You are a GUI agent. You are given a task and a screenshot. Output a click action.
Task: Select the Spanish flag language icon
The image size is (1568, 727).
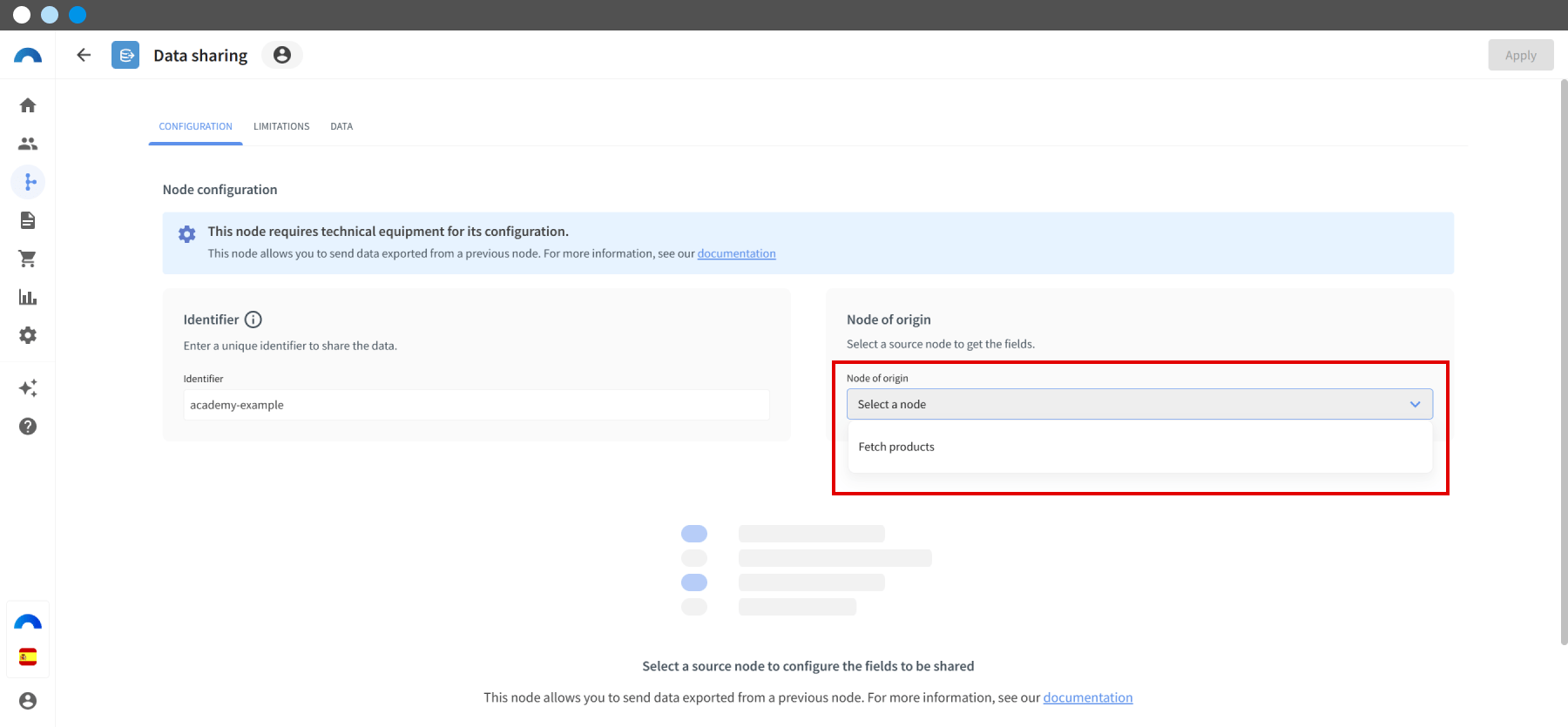pyautogui.click(x=28, y=656)
